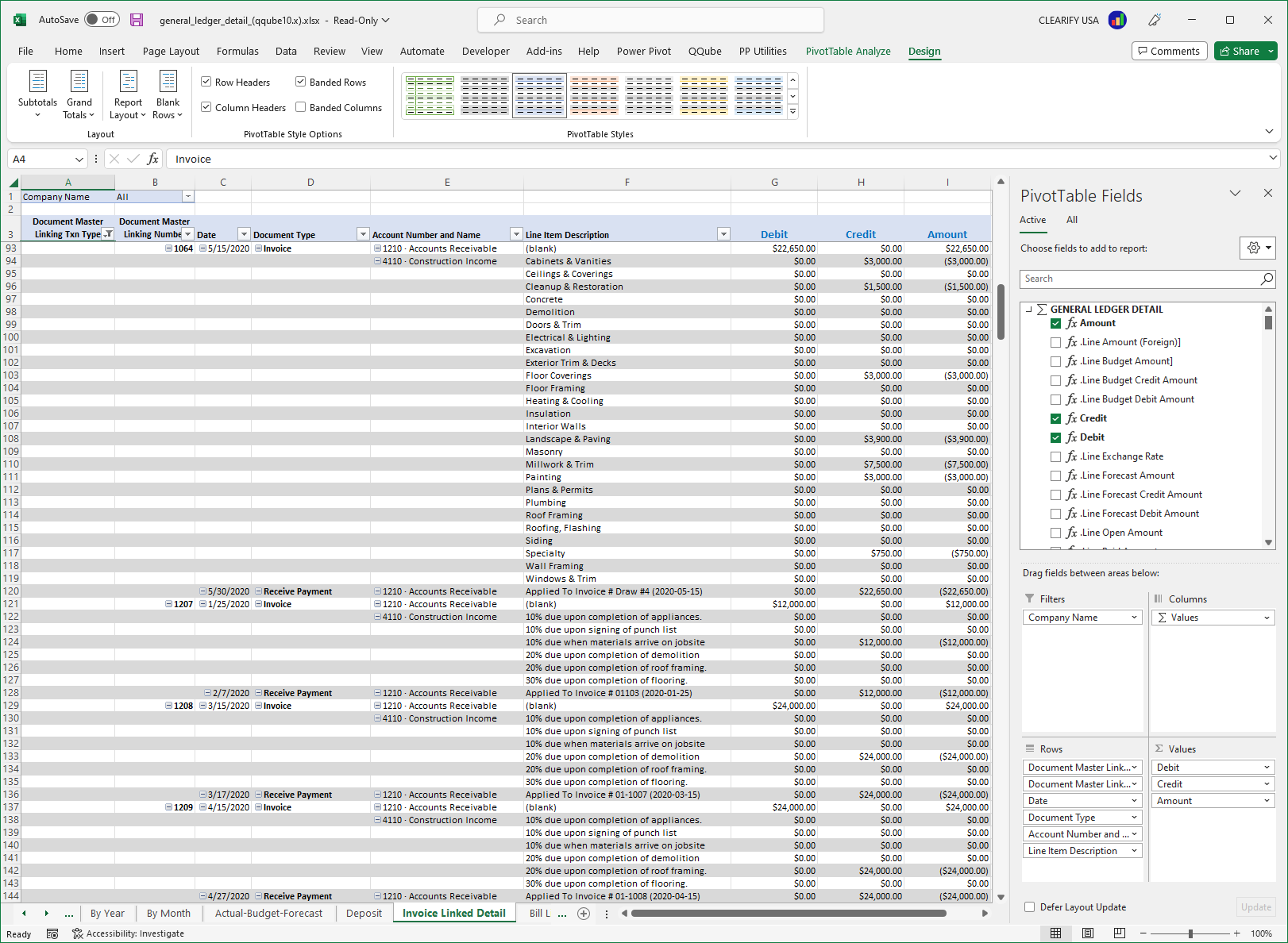Switch to the By Month sheet tab
This screenshot has width=1288, height=943.
pyautogui.click(x=168, y=913)
